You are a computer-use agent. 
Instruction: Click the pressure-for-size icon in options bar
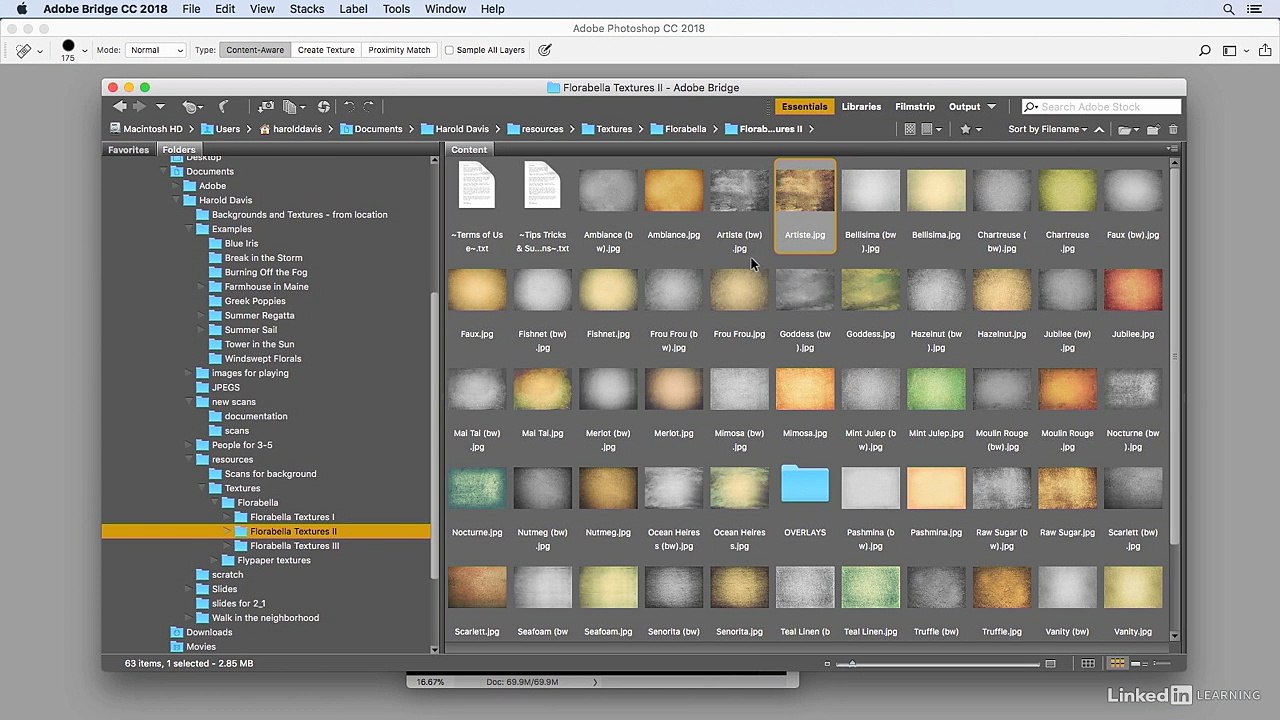pos(544,50)
